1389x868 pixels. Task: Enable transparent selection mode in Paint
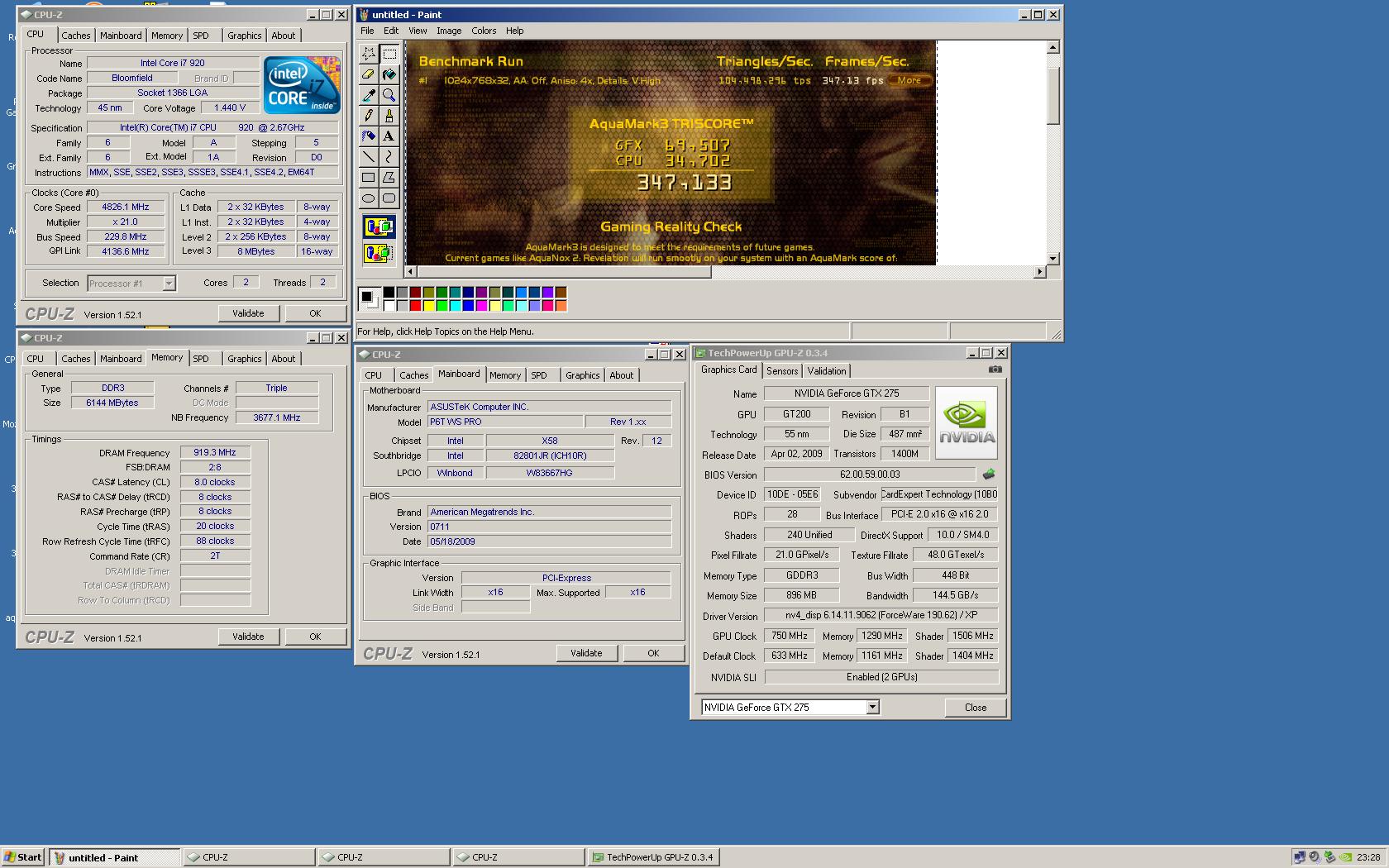click(379, 252)
